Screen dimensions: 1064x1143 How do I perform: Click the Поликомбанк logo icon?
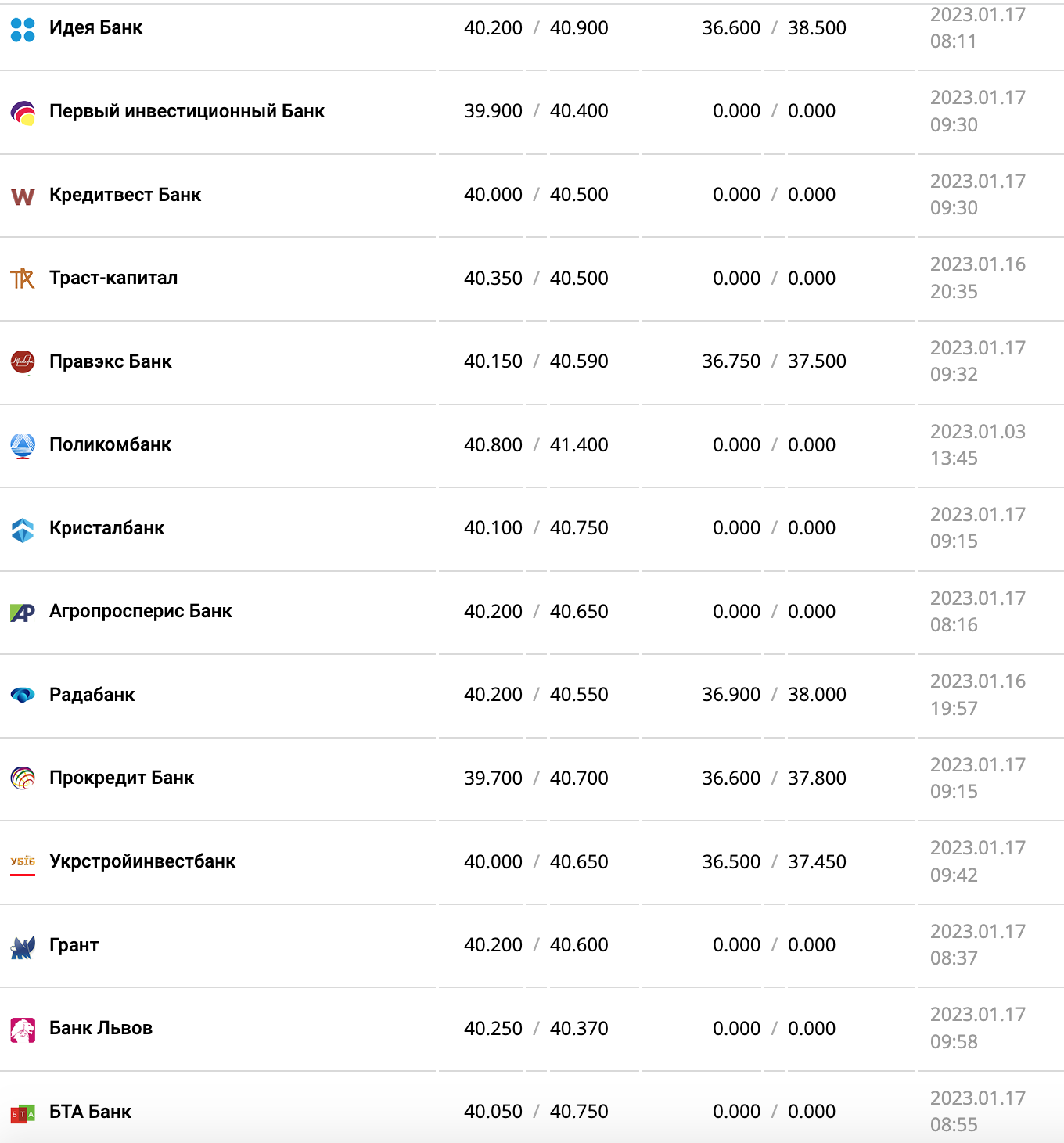click(23, 446)
